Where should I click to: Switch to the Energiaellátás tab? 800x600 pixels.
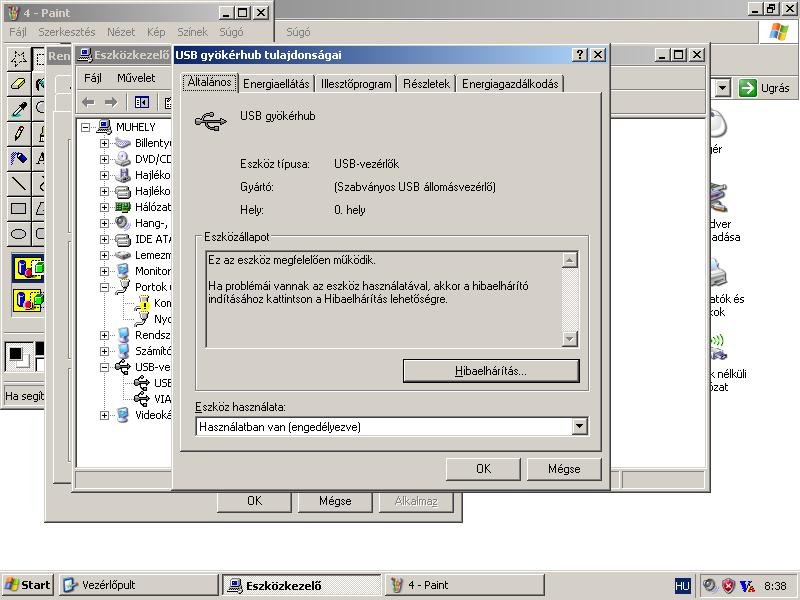coord(276,84)
